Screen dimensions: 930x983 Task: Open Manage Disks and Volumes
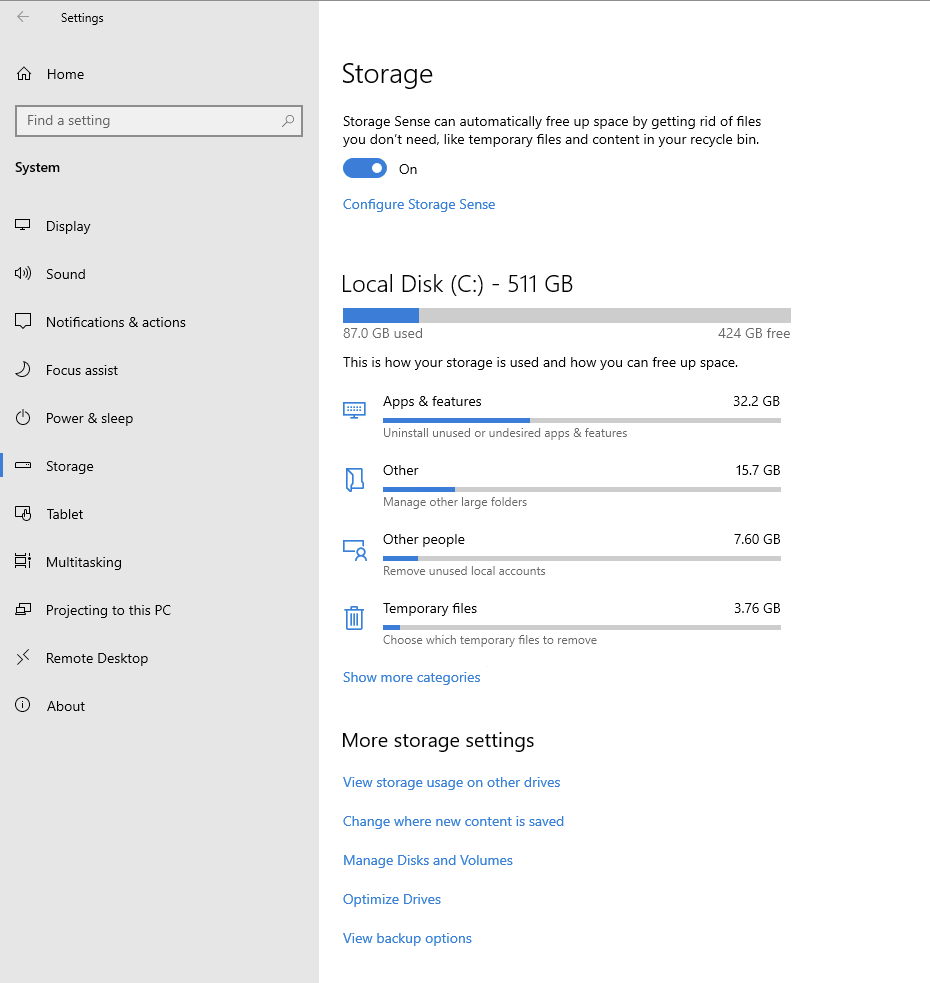click(x=427, y=860)
